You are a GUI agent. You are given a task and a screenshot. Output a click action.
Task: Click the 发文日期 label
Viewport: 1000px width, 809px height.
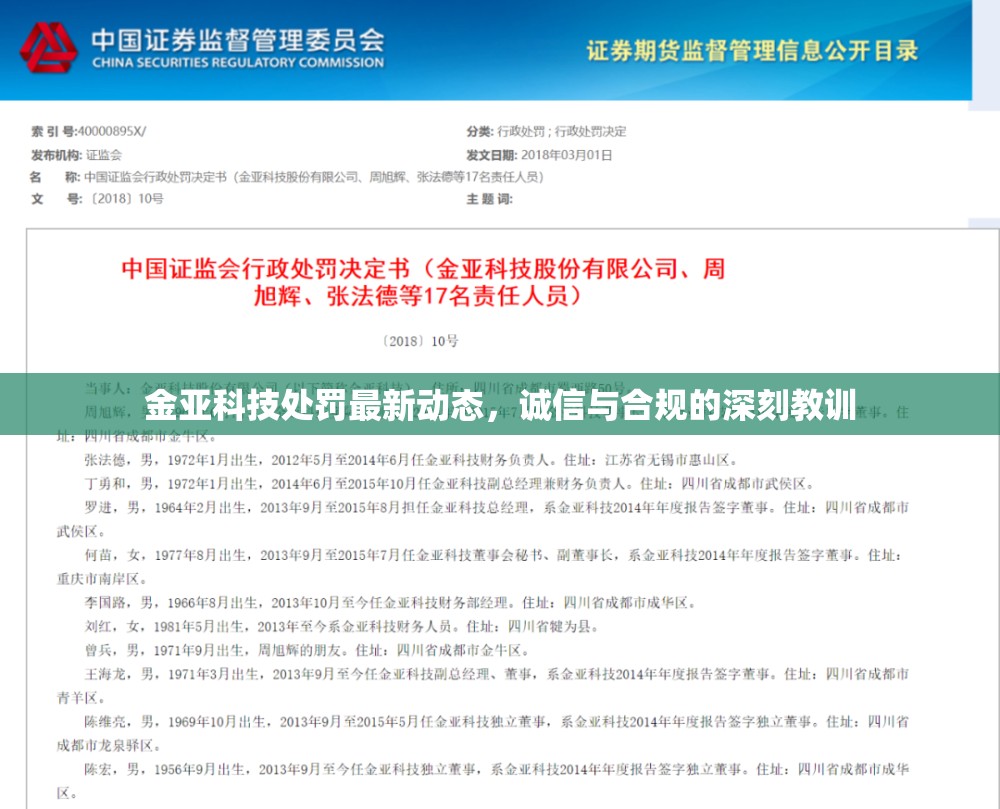point(492,155)
